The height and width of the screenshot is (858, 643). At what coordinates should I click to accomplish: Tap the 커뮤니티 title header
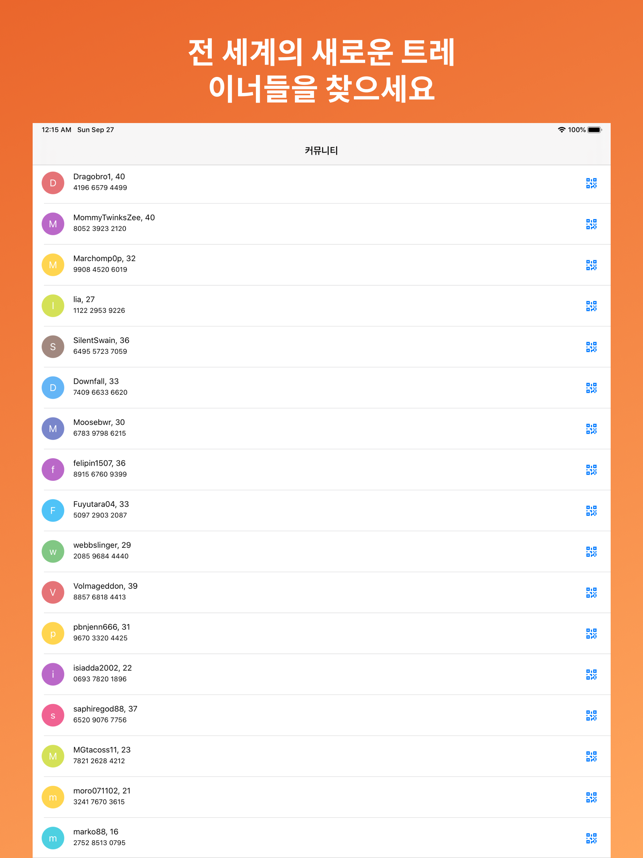tap(321, 150)
